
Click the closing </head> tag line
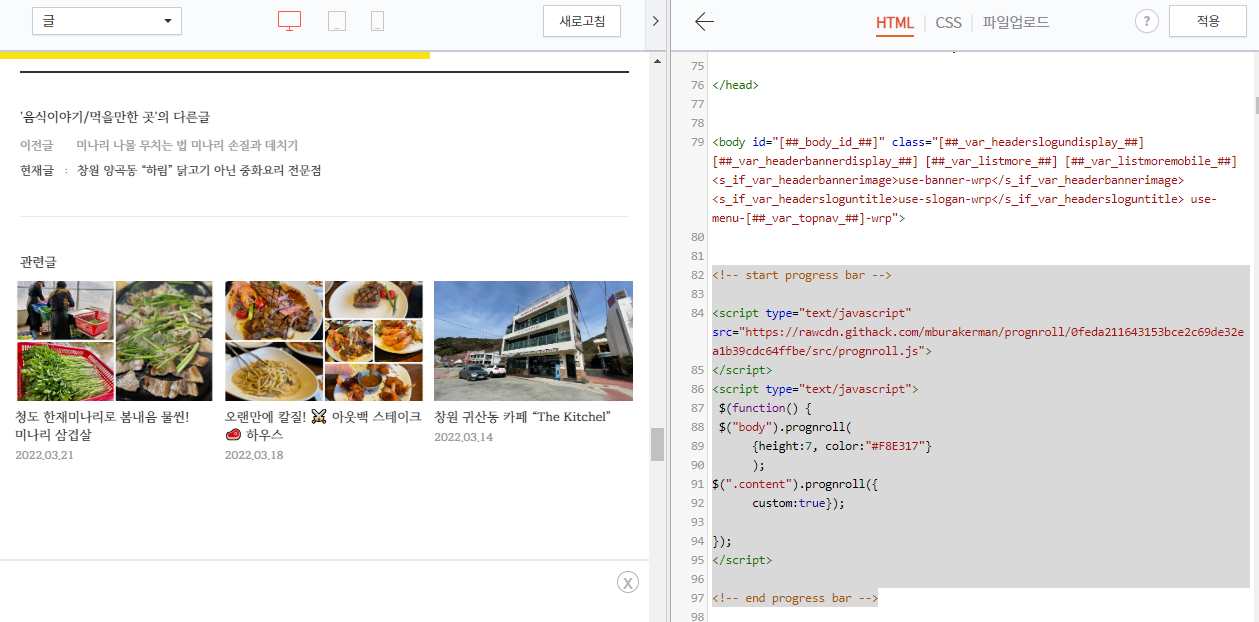click(x=735, y=85)
